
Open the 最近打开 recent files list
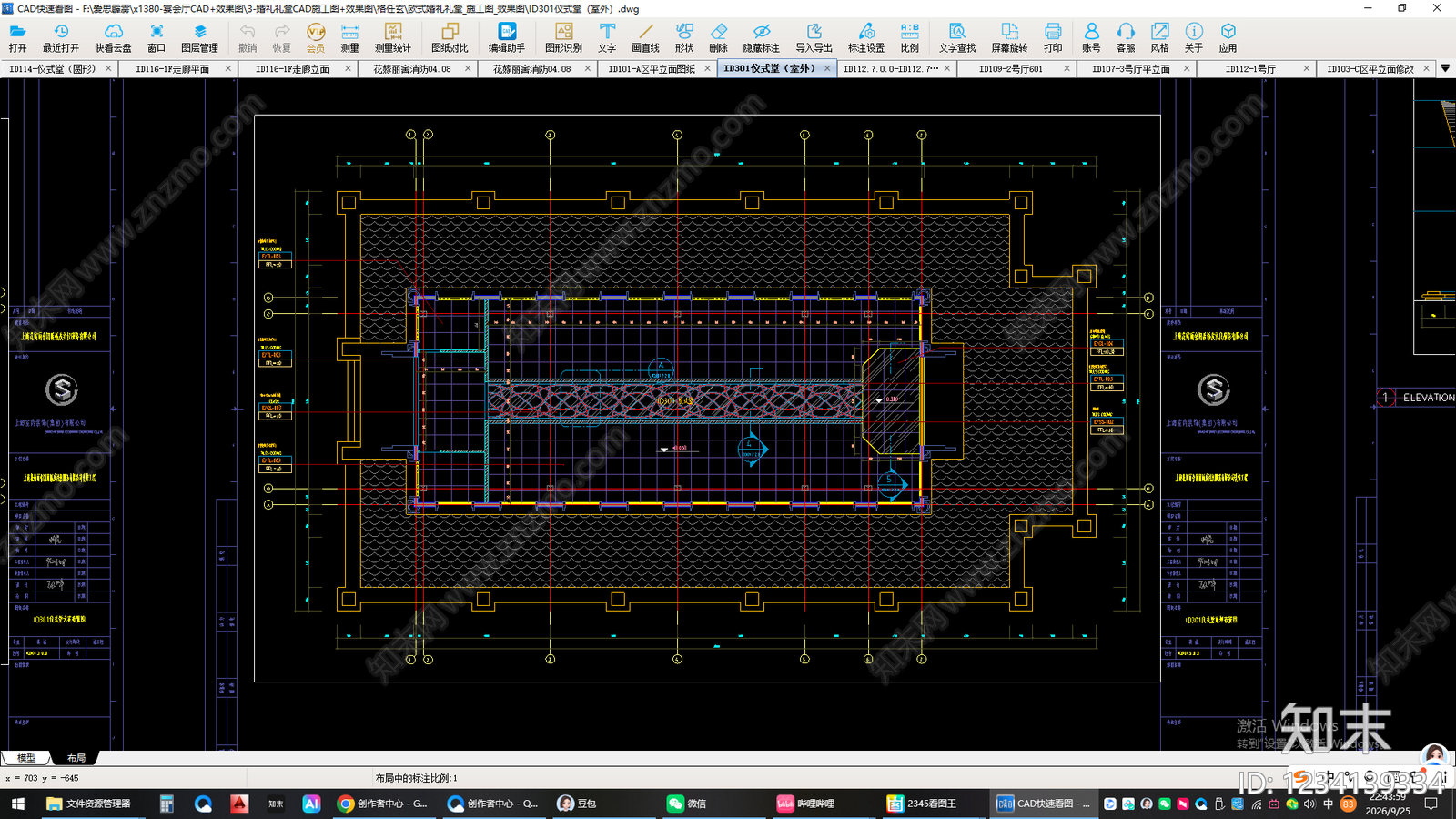(61, 37)
